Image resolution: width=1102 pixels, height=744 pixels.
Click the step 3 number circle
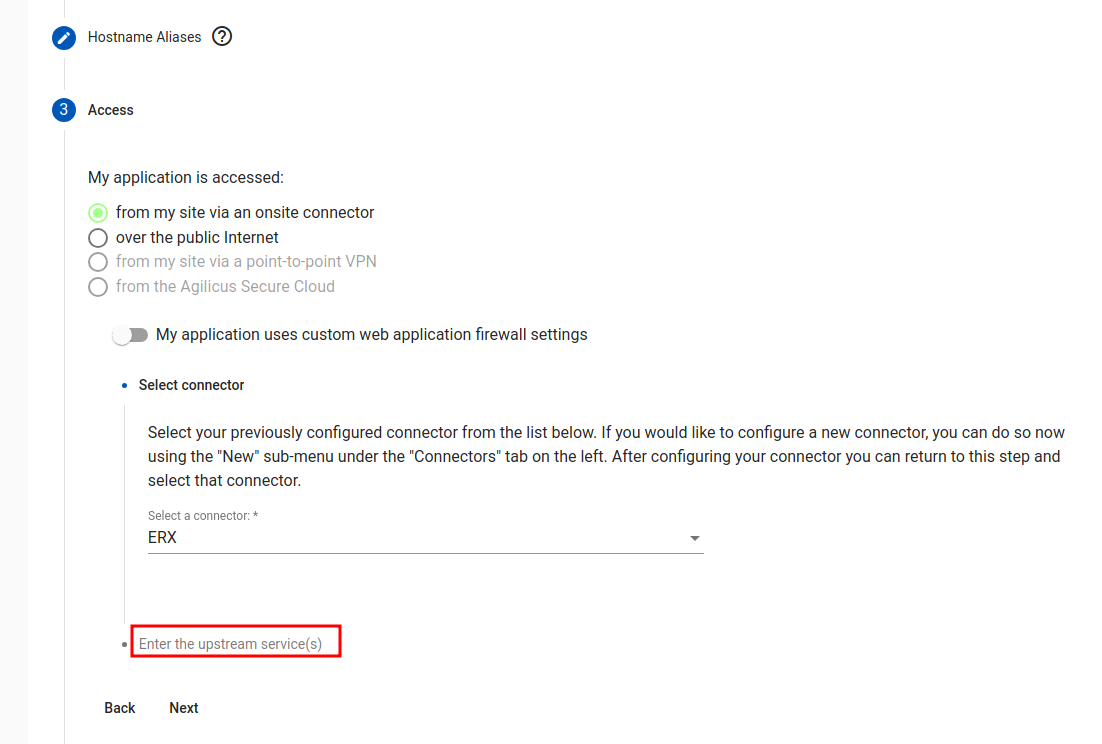coord(64,110)
